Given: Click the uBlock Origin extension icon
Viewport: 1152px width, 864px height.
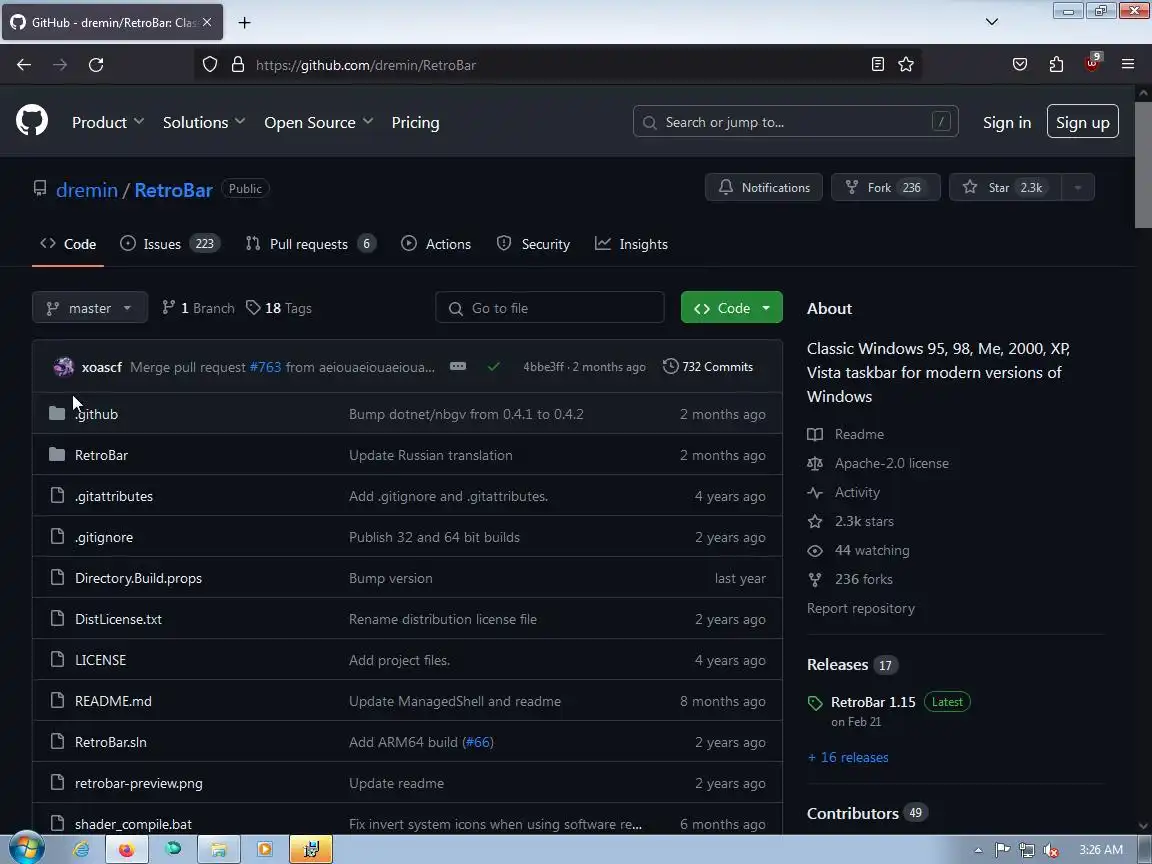Looking at the screenshot, I should [x=1092, y=64].
